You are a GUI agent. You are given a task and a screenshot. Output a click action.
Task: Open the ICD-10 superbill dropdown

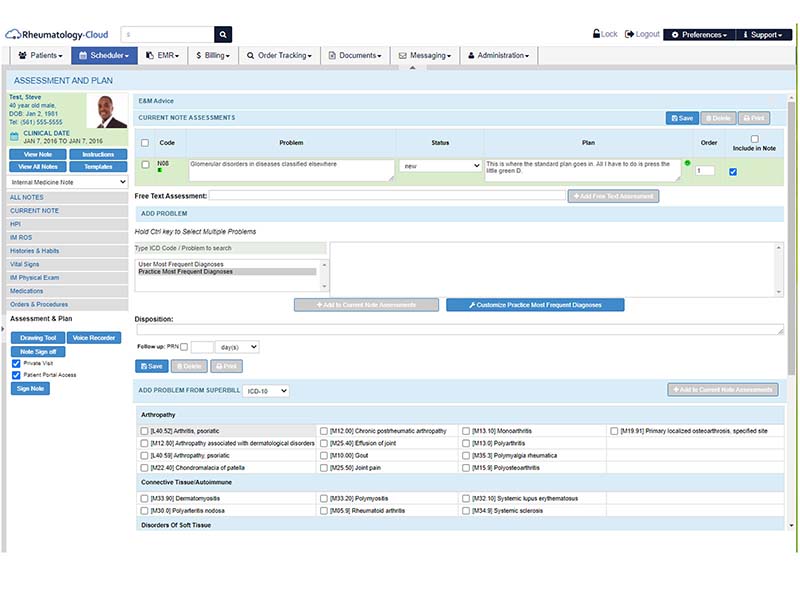(266, 391)
